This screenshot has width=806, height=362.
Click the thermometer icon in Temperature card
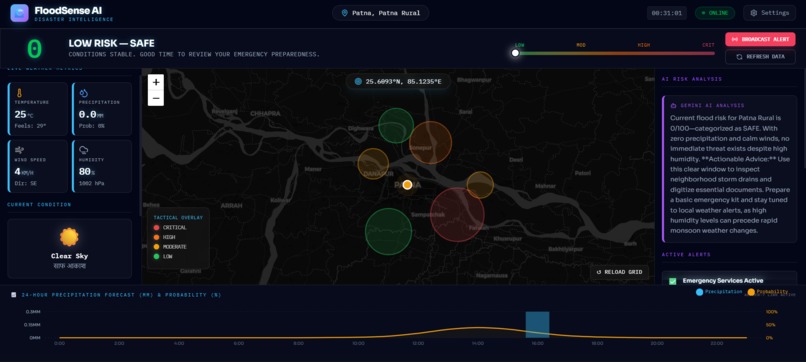(19, 93)
